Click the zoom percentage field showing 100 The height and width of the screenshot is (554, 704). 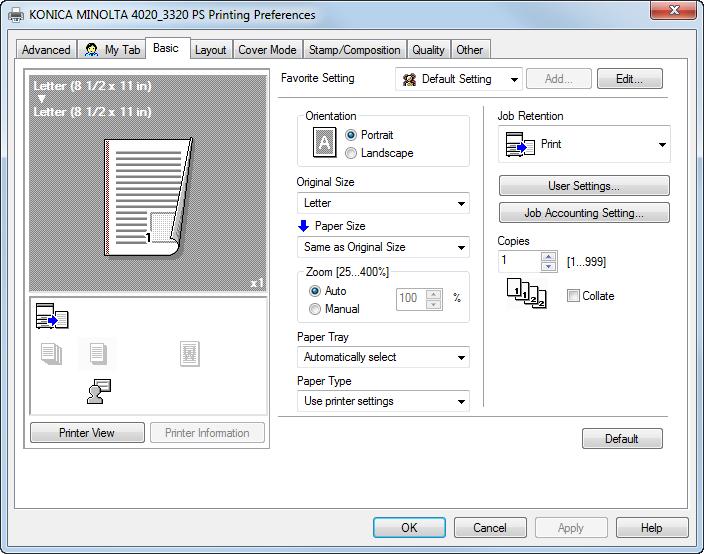(410, 299)
